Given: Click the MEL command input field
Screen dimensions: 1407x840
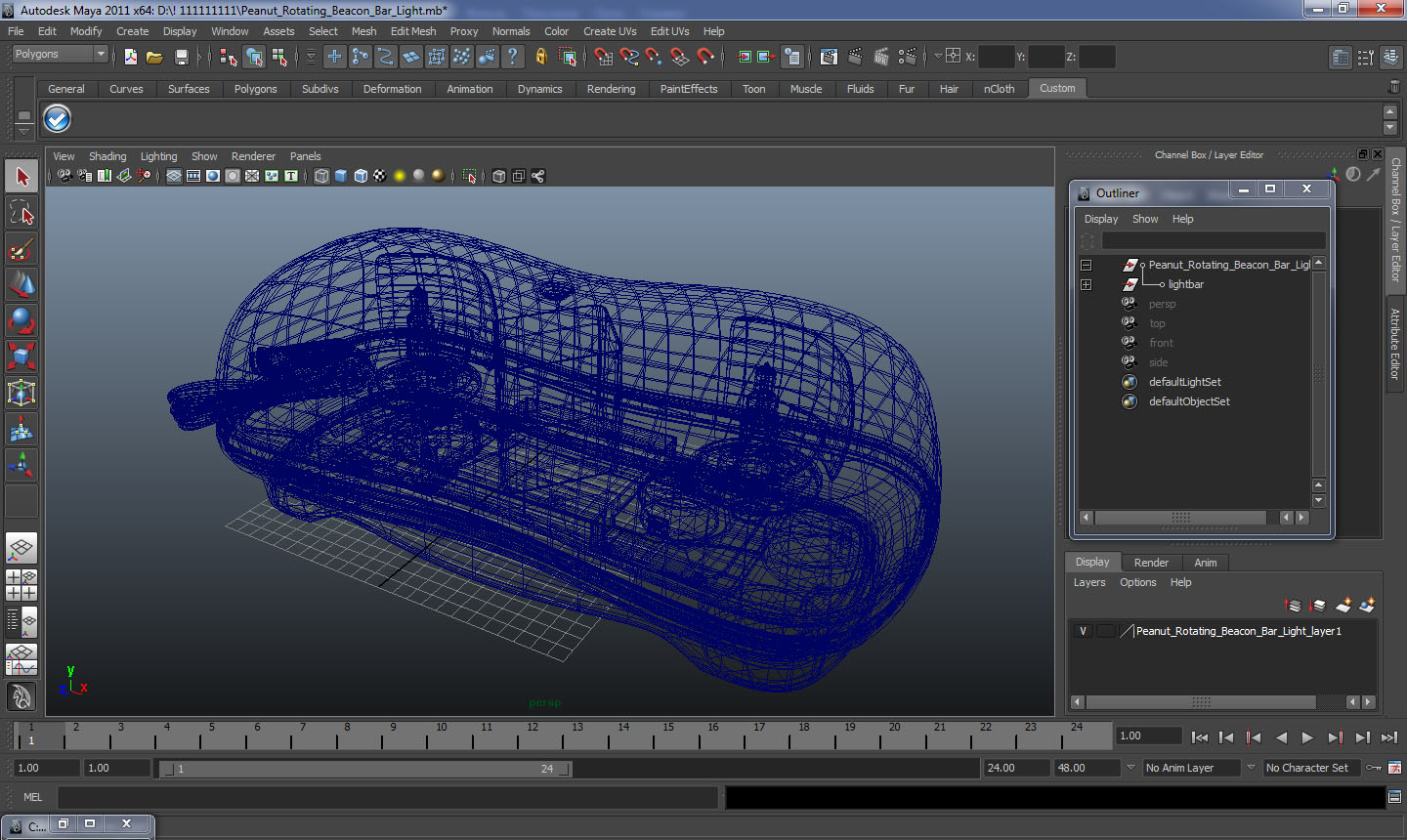Looking at the screenshot, I should click(x=387, y=797).
